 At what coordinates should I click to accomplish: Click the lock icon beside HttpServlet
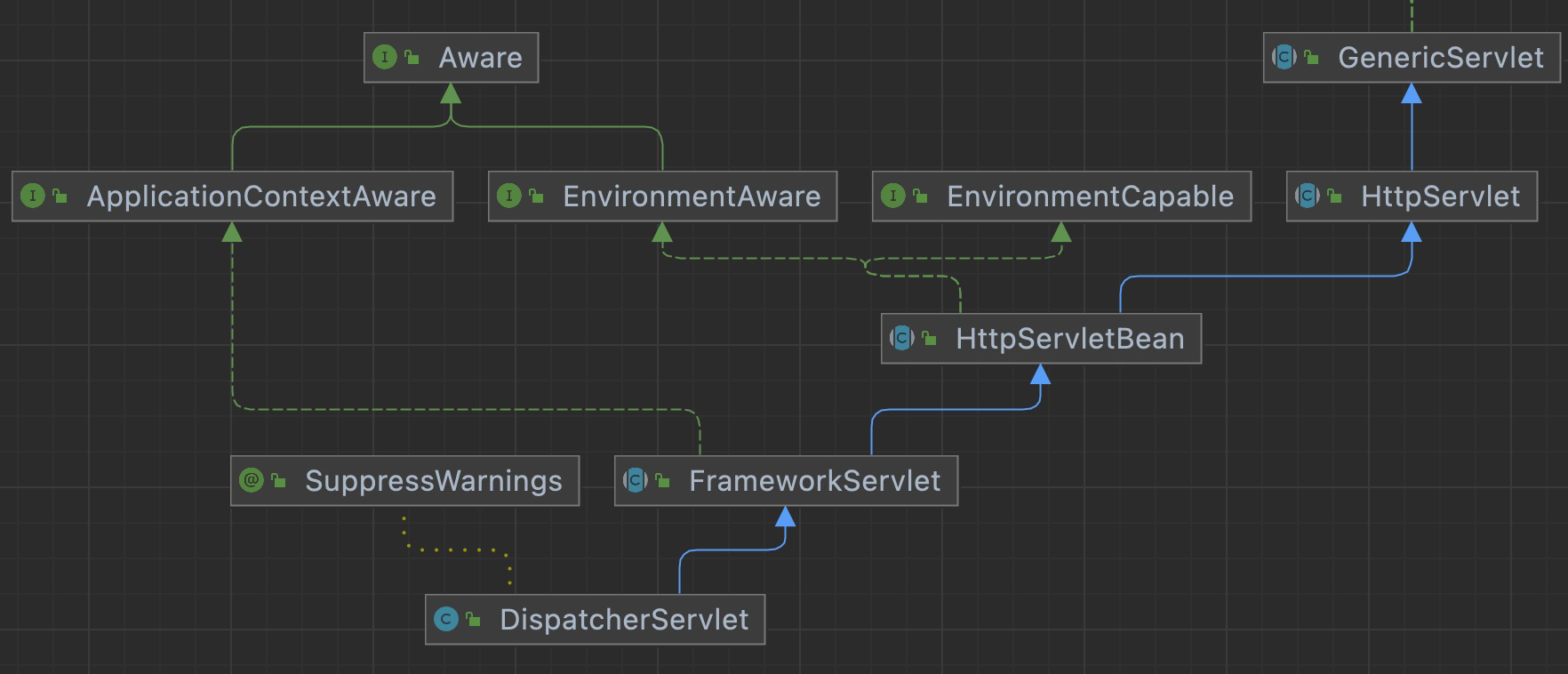pyautogui.click(x=1335, y=197)
